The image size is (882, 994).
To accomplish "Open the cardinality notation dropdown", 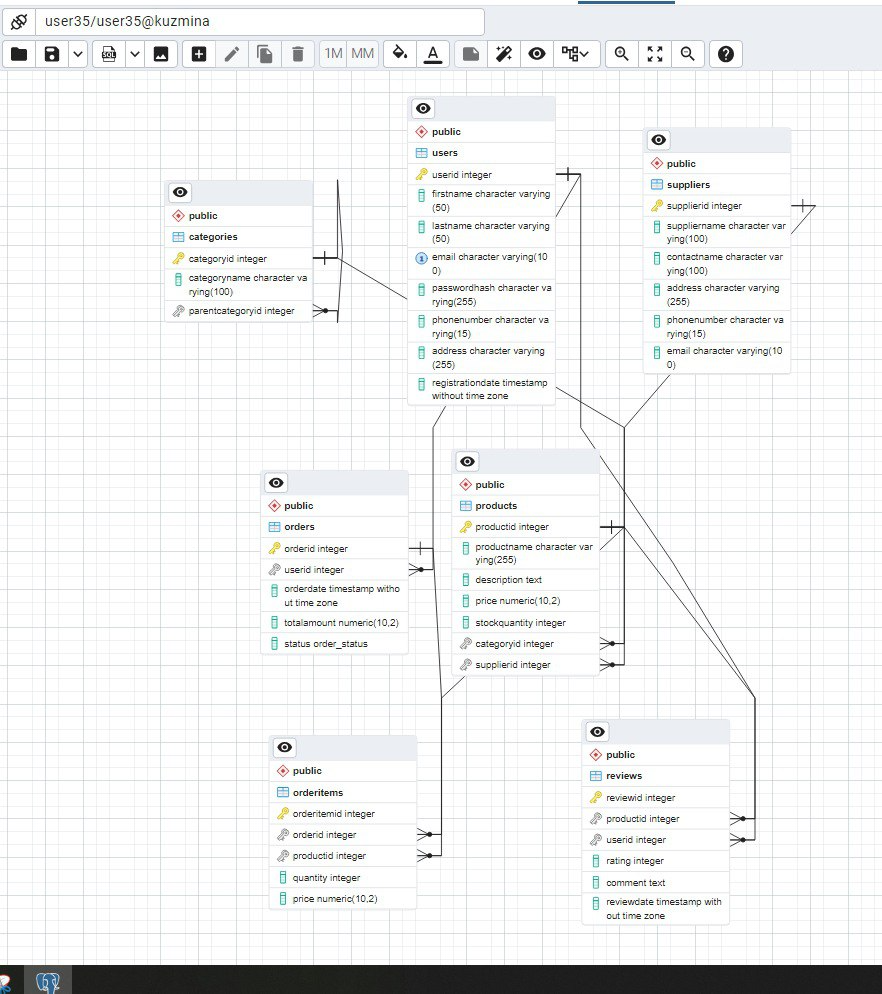I will (x=575, y=54).
